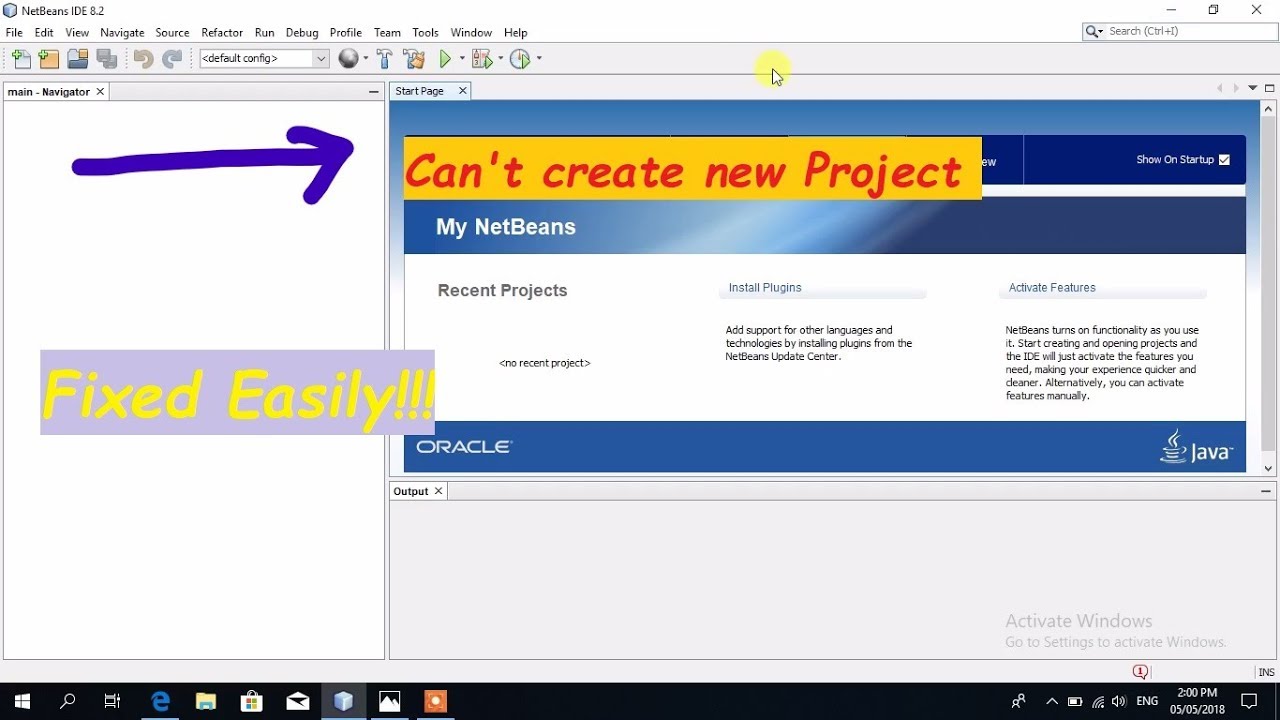Open Microsoft Edge from the taskbar
This screenshot has width=1280, height=720.
160,701
